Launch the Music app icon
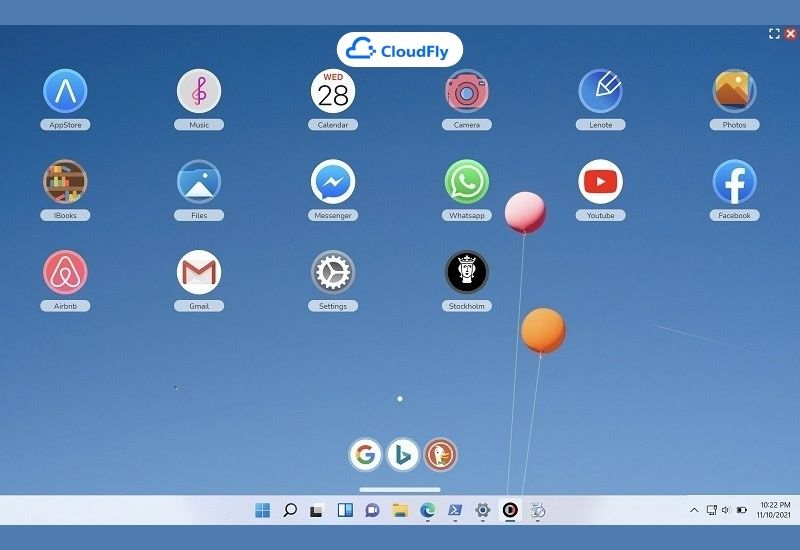 199,91
